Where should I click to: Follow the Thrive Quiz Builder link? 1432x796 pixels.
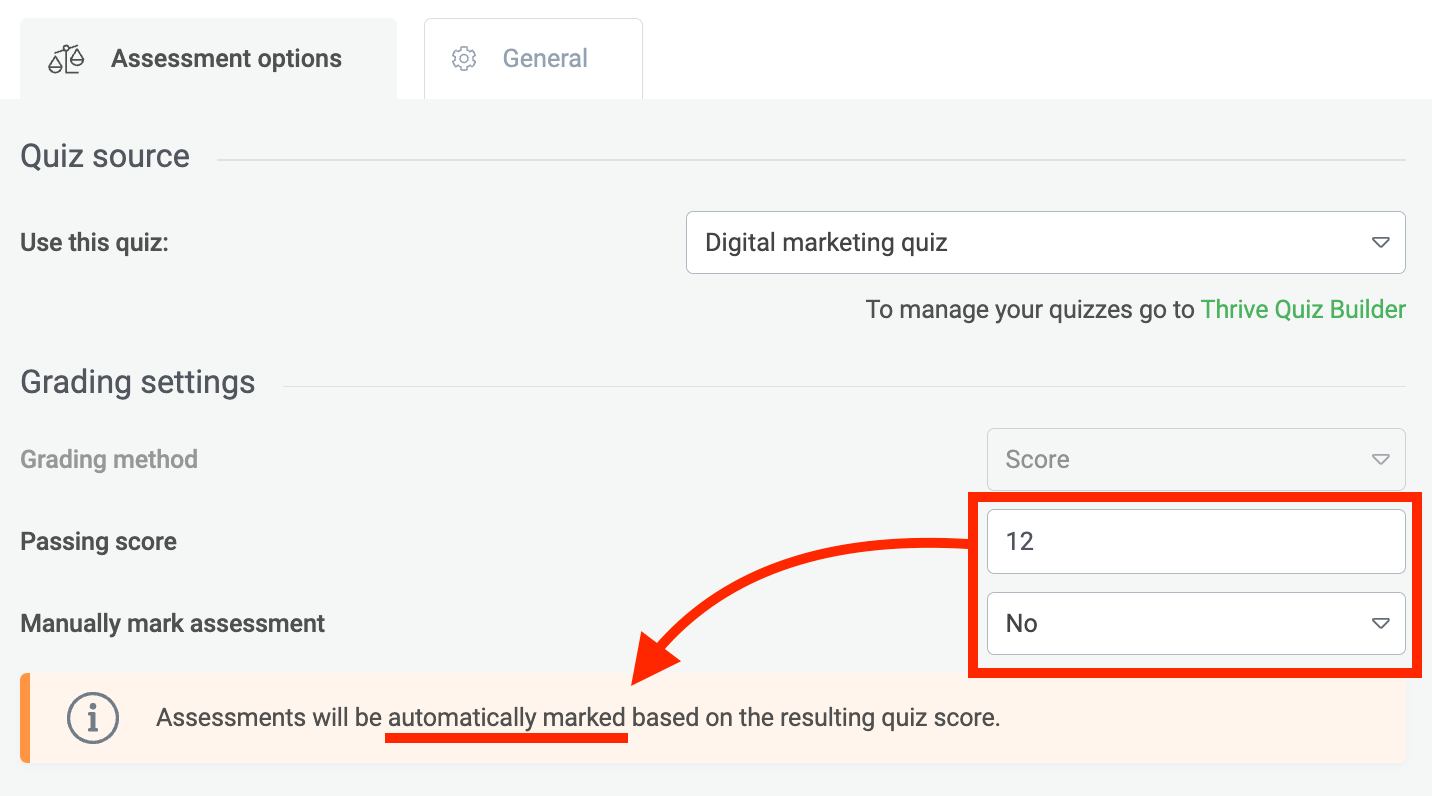1303,310
